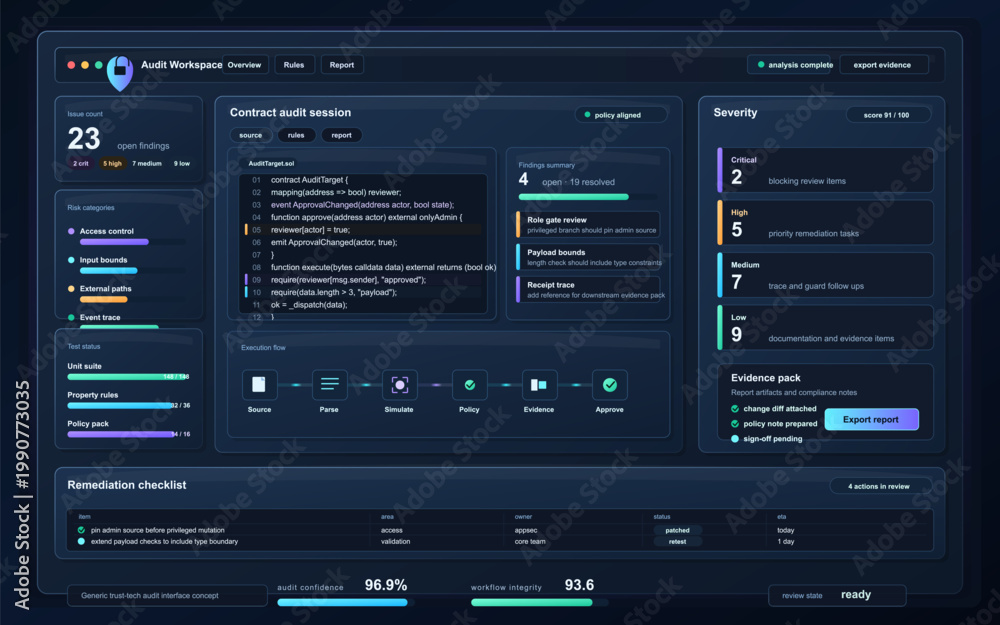Open the Critical severity card

click(825, 170)
